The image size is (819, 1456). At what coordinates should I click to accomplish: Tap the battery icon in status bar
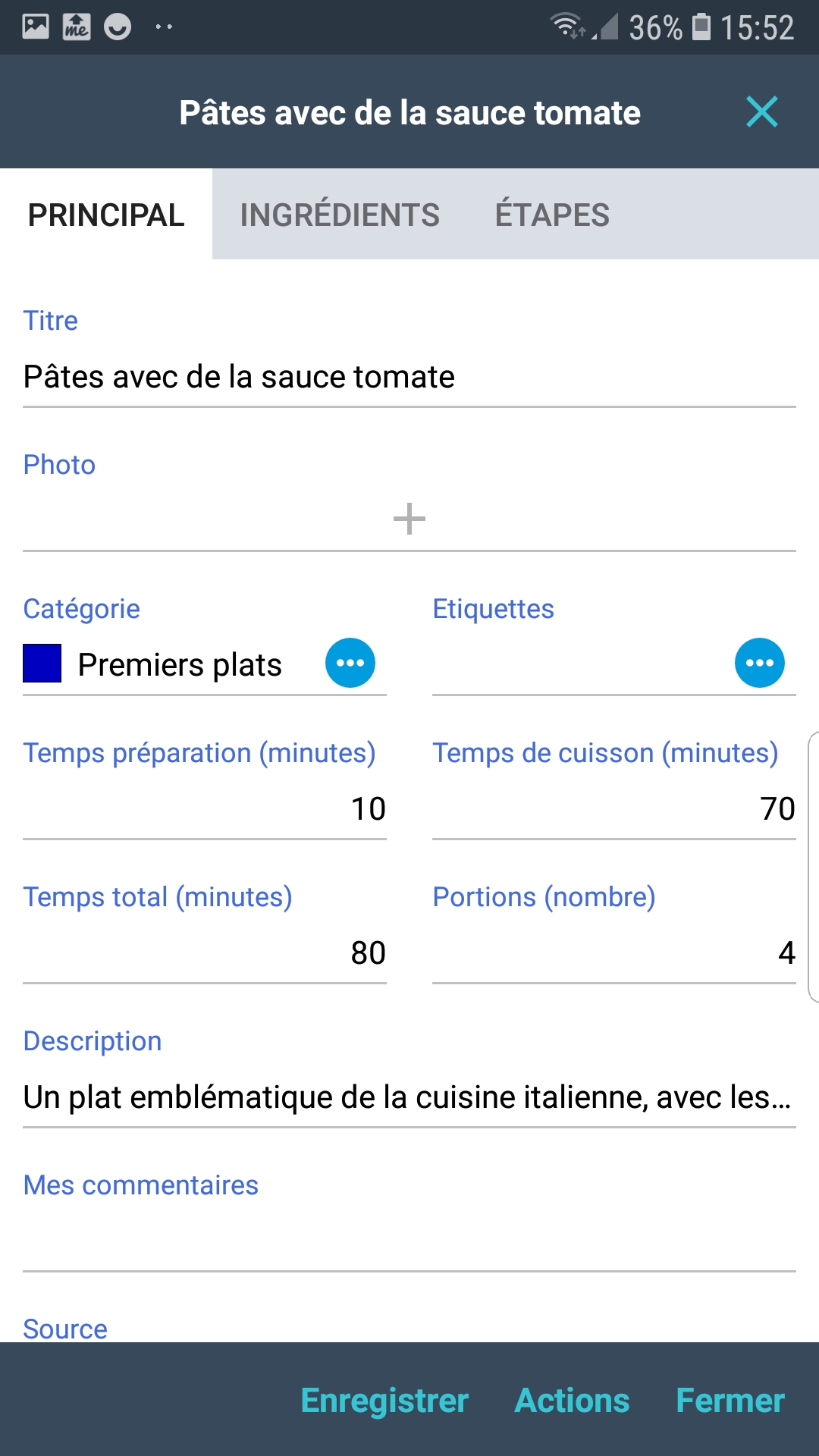point(702,27)
